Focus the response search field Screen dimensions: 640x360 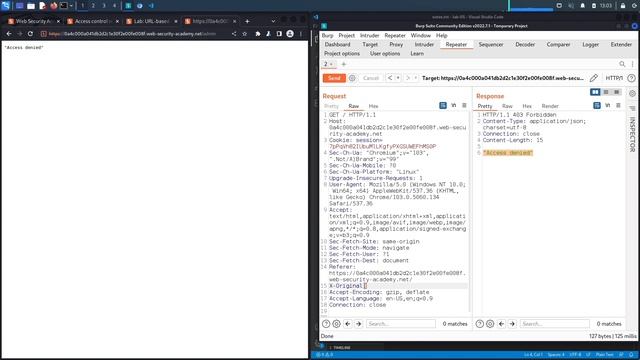pos(555,324)
